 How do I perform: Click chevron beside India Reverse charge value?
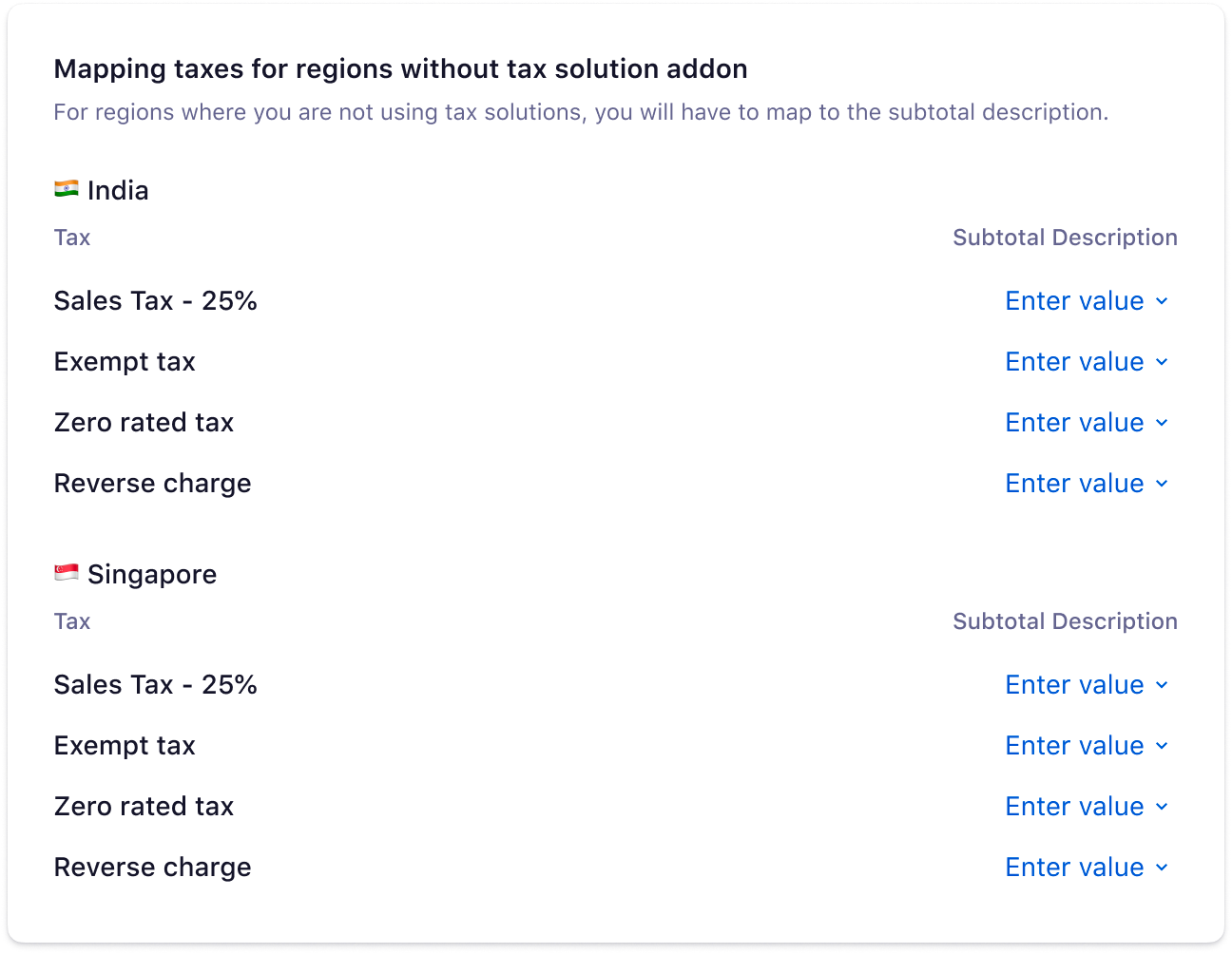(x=1162, y=485)
